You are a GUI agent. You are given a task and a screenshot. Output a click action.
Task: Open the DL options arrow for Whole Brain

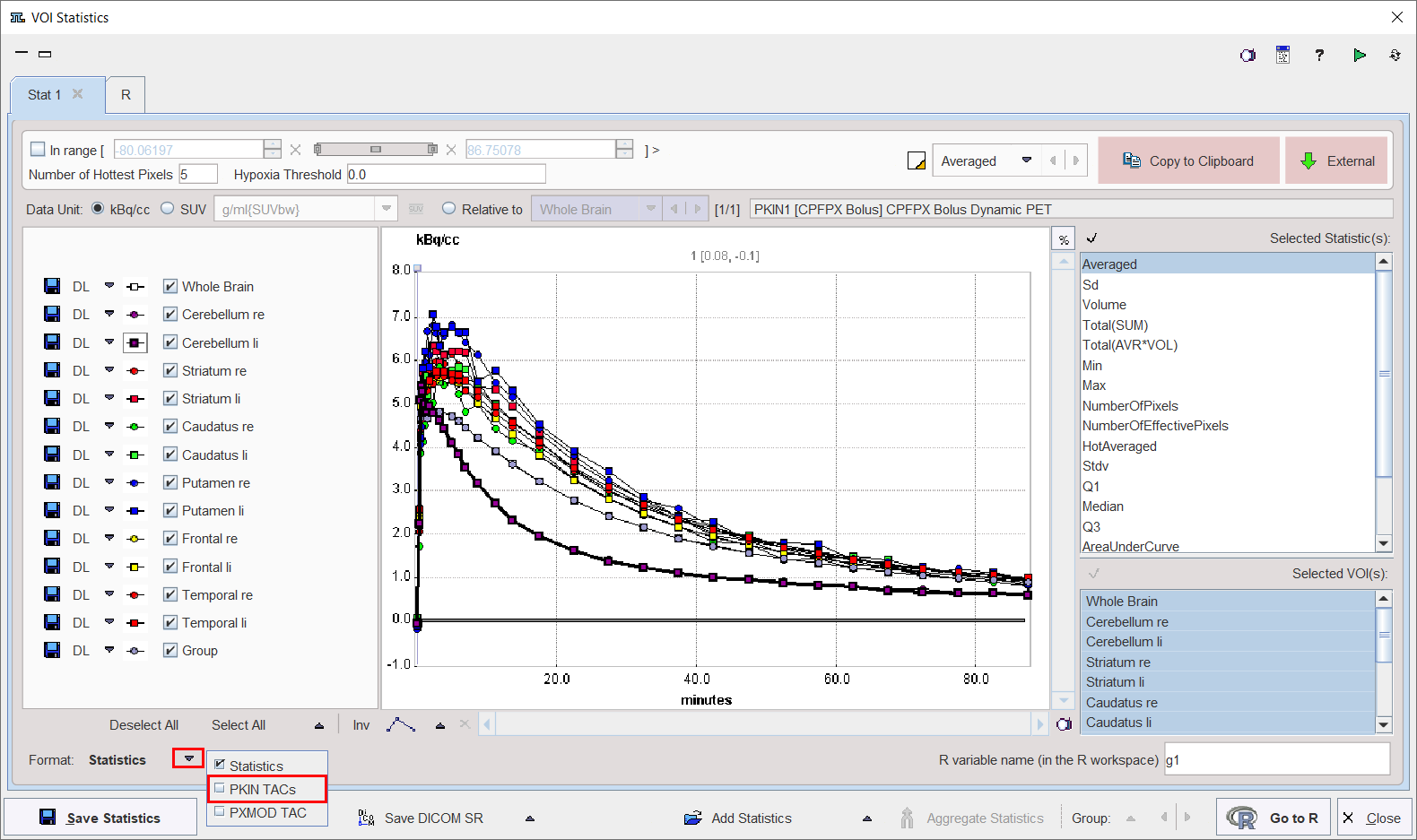tap(109, 286)
